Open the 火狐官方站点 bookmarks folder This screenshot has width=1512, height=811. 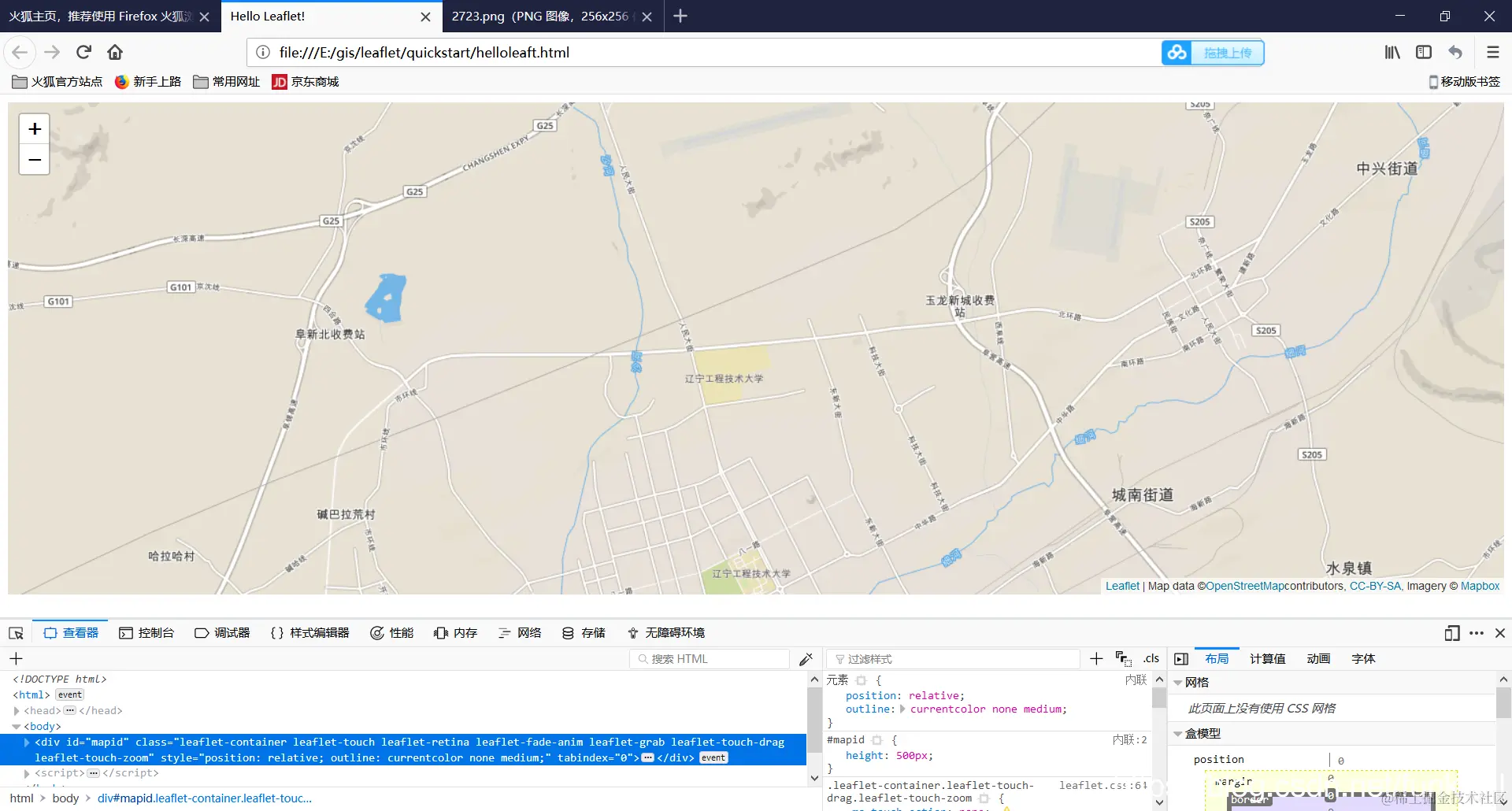pyautogui.click(x=57, y=82)
